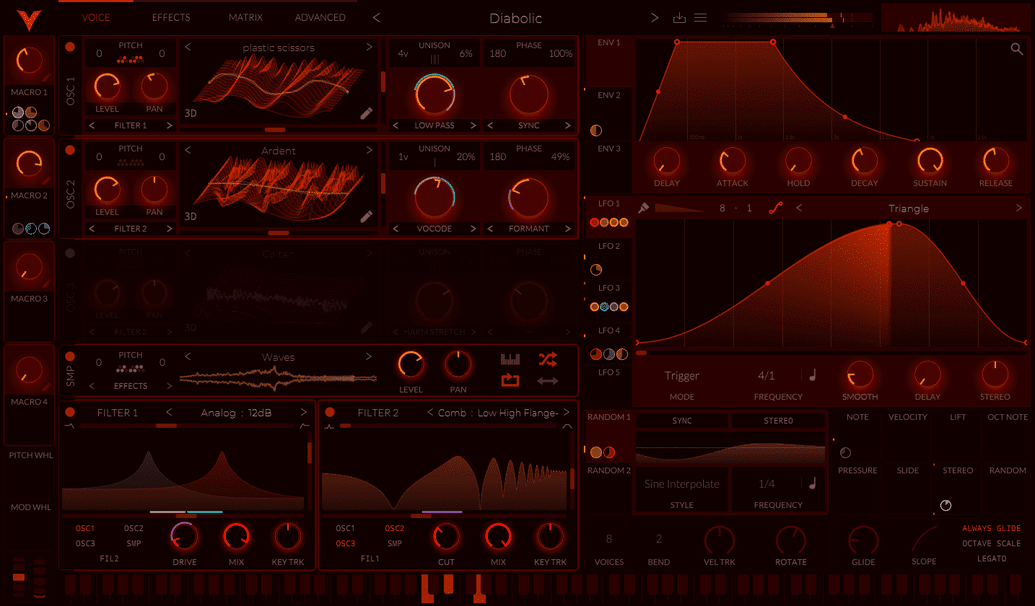This screenshot has width=1035, height=606.
Task: Enable ALWAYS GLIDE option
Action: [x=991, y=528]
